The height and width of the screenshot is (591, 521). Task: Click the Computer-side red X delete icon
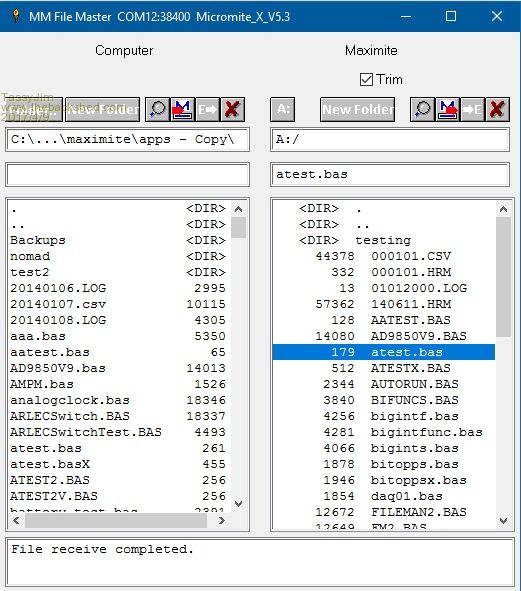232,109
